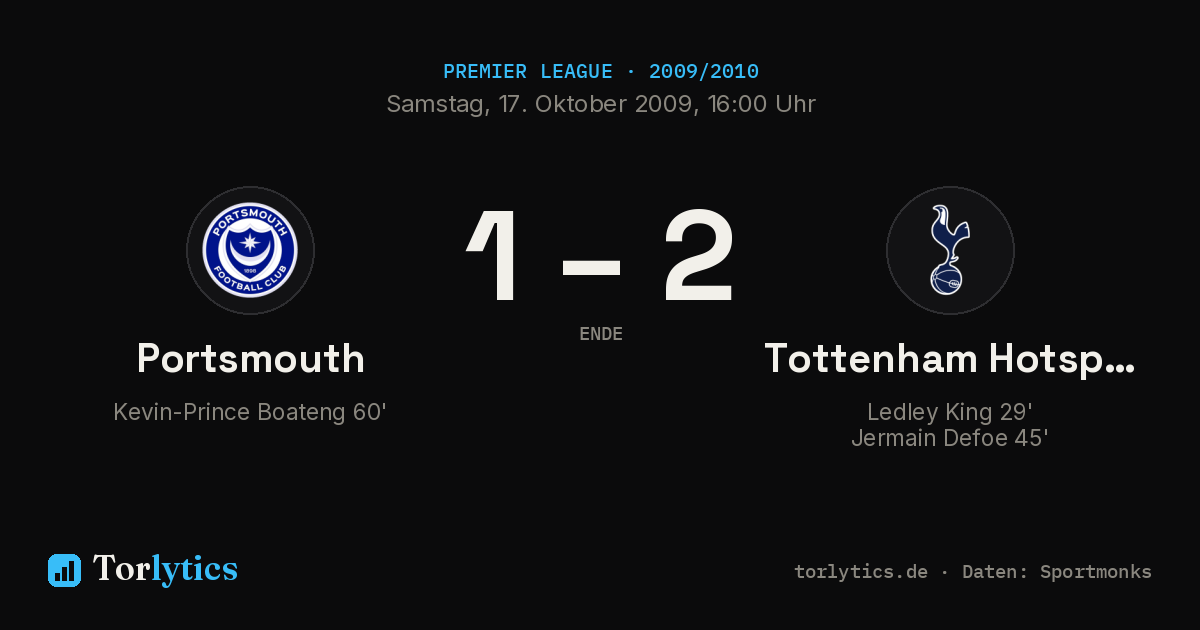
Task: Click scorer Kevin-Prince Boateng 60'
Action: pyautogui.click(x=250, y=412)
